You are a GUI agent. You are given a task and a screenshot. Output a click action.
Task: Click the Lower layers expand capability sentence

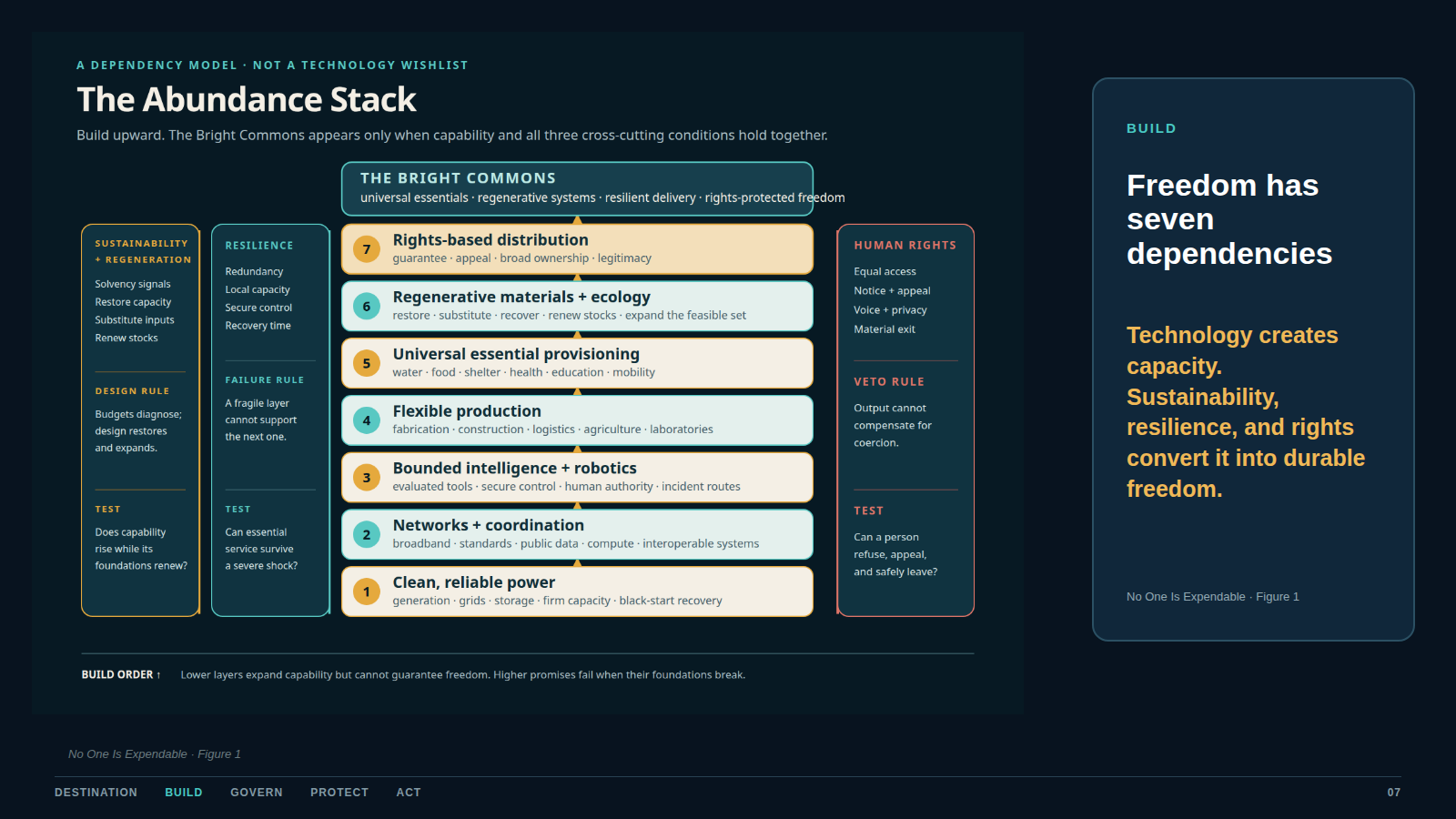(x=463, y=675)
